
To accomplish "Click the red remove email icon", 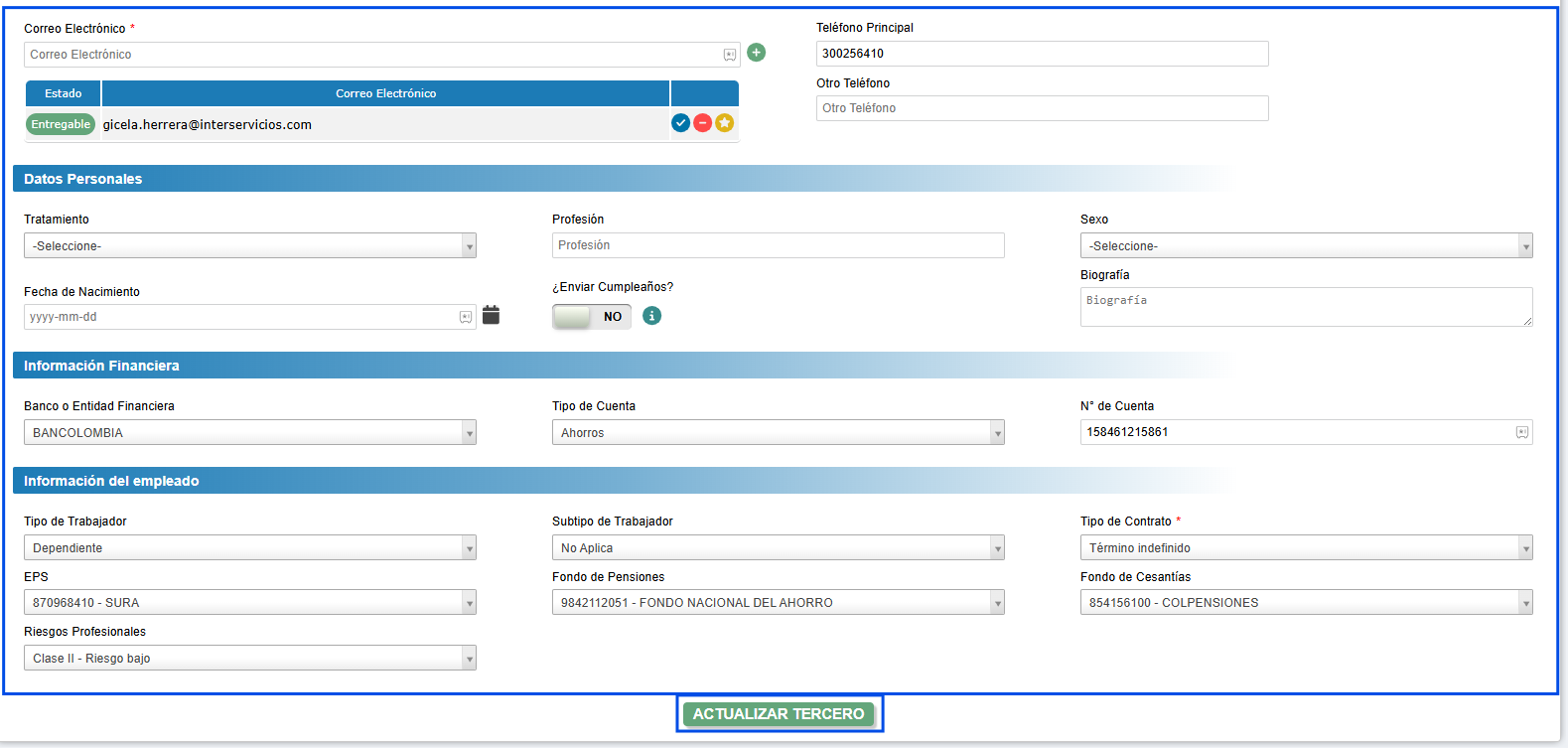I will (702, 123).
